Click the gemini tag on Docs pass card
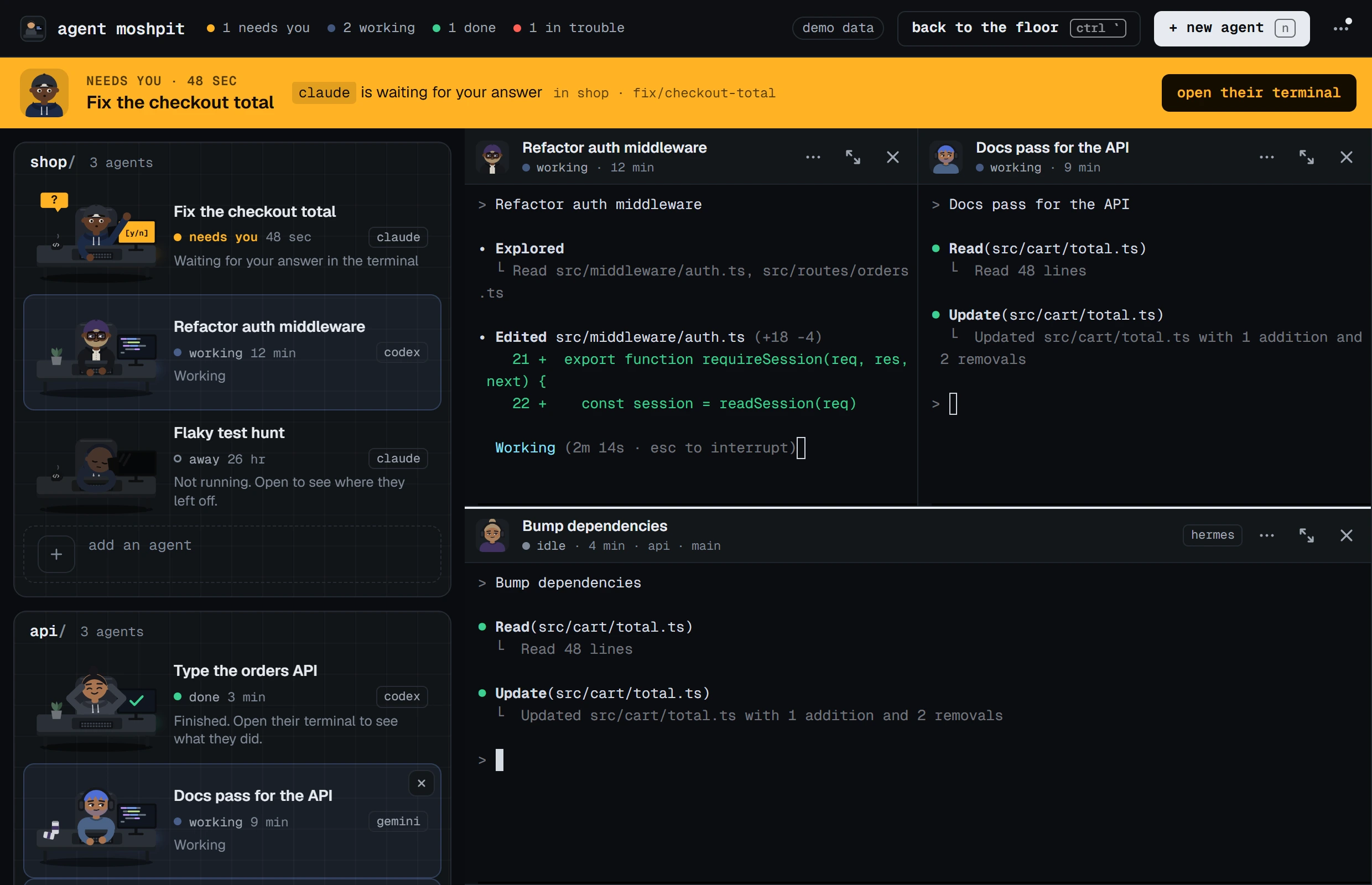This screenshot has height=885, width=1372. [x=398, y=821]
